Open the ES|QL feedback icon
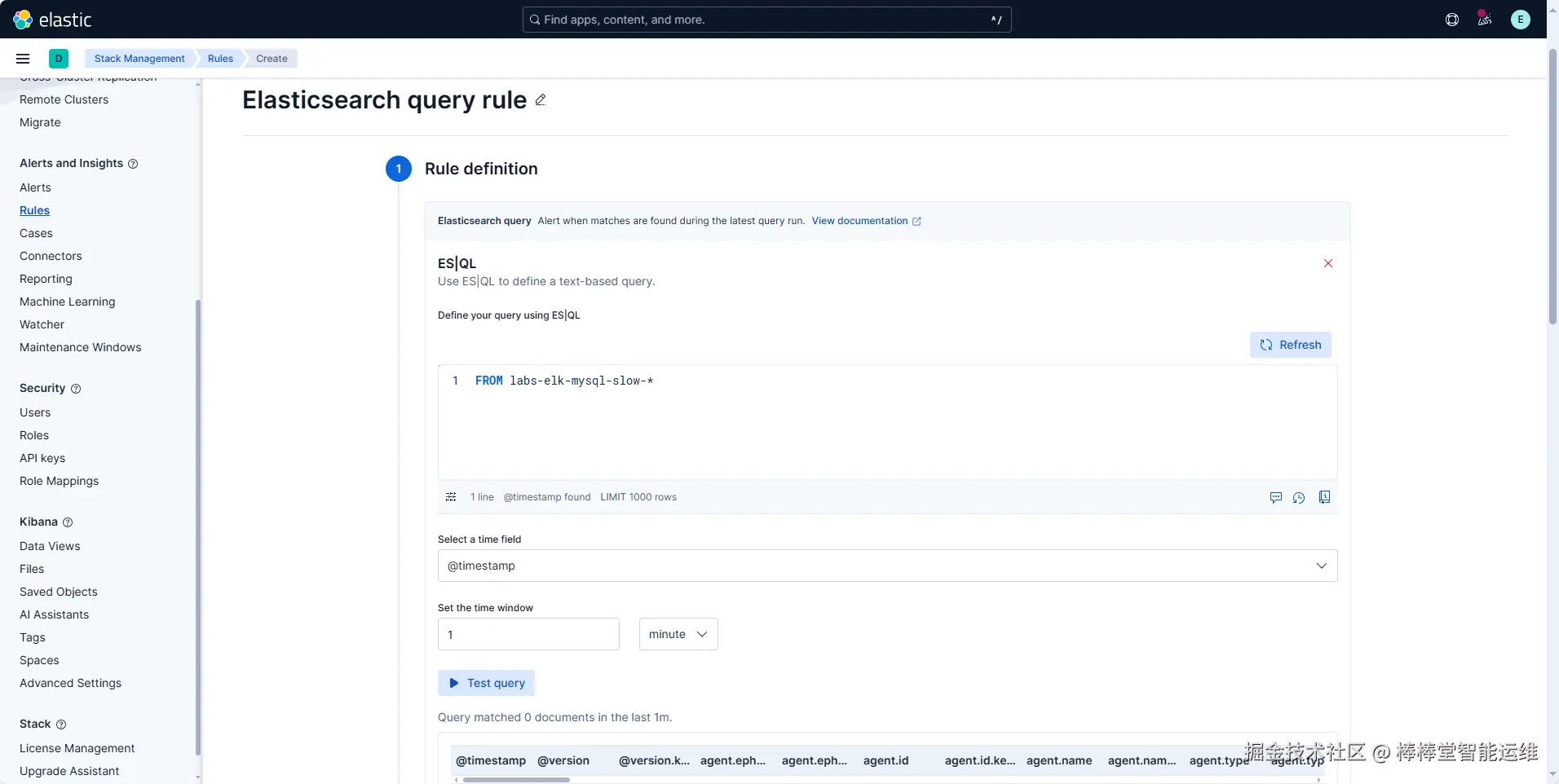 click(1276, 497)
